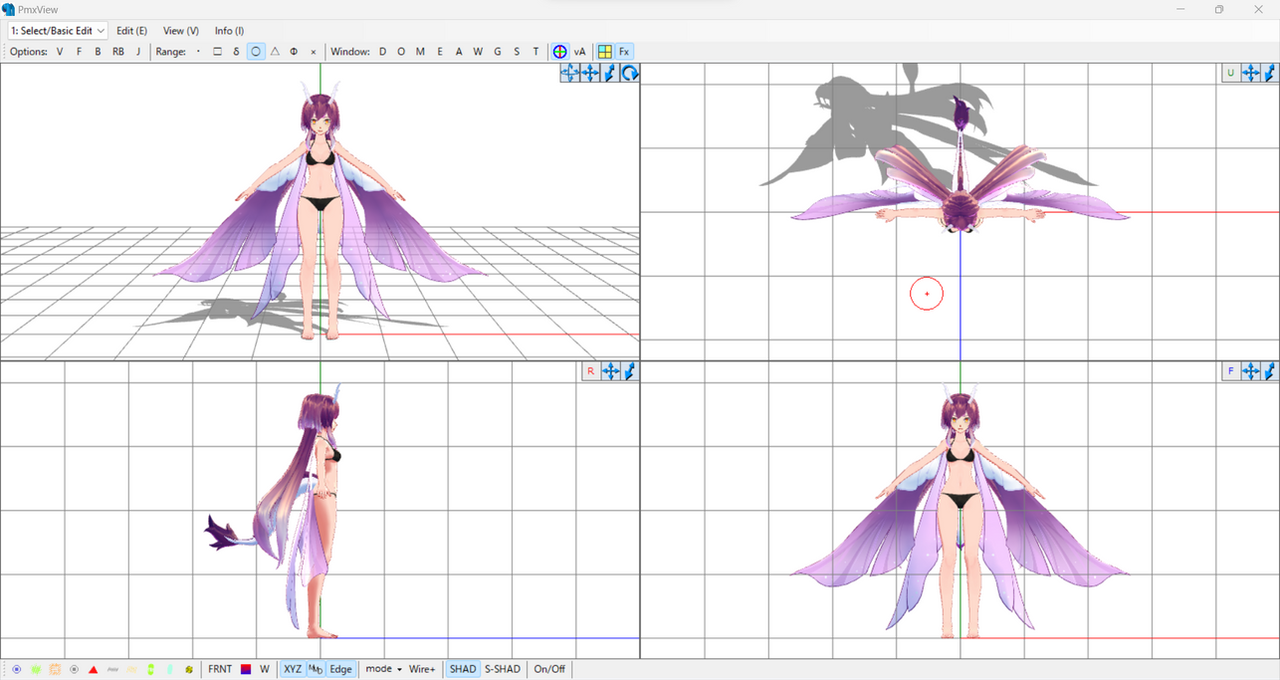Select the dot point range mode

point(198,52)
